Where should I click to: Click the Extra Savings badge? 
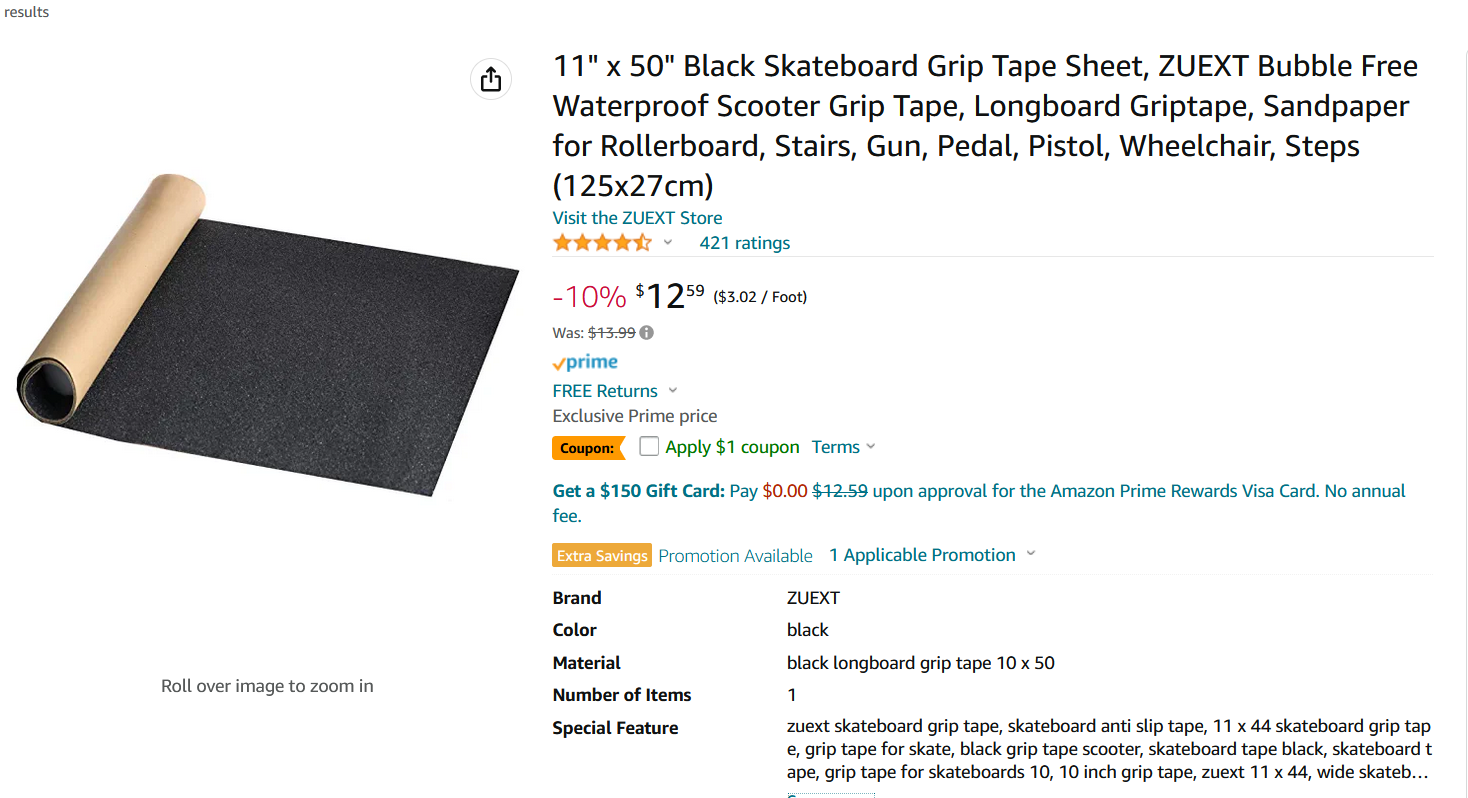coord(602,556)
